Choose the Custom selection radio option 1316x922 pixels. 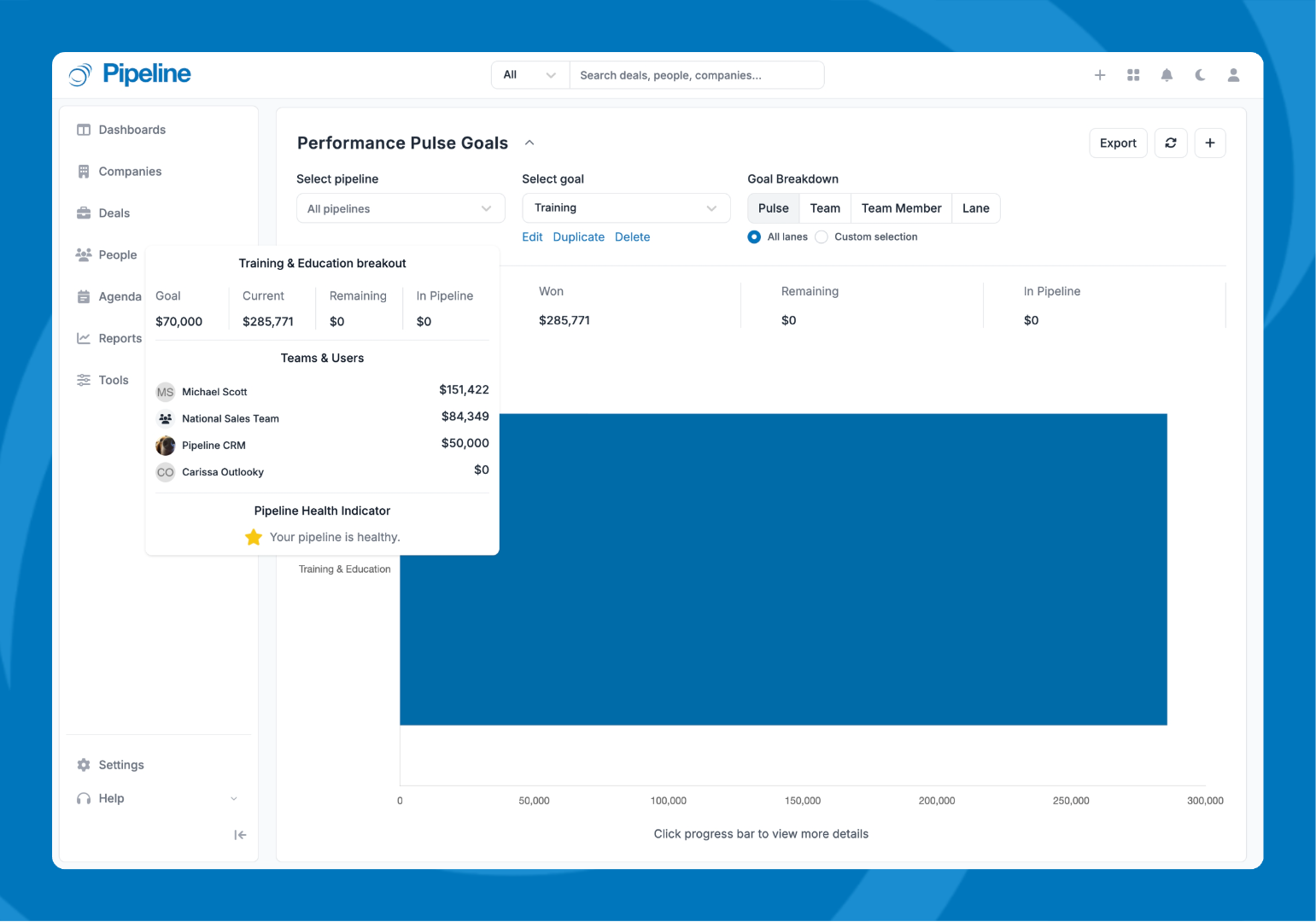click(822, 237)
